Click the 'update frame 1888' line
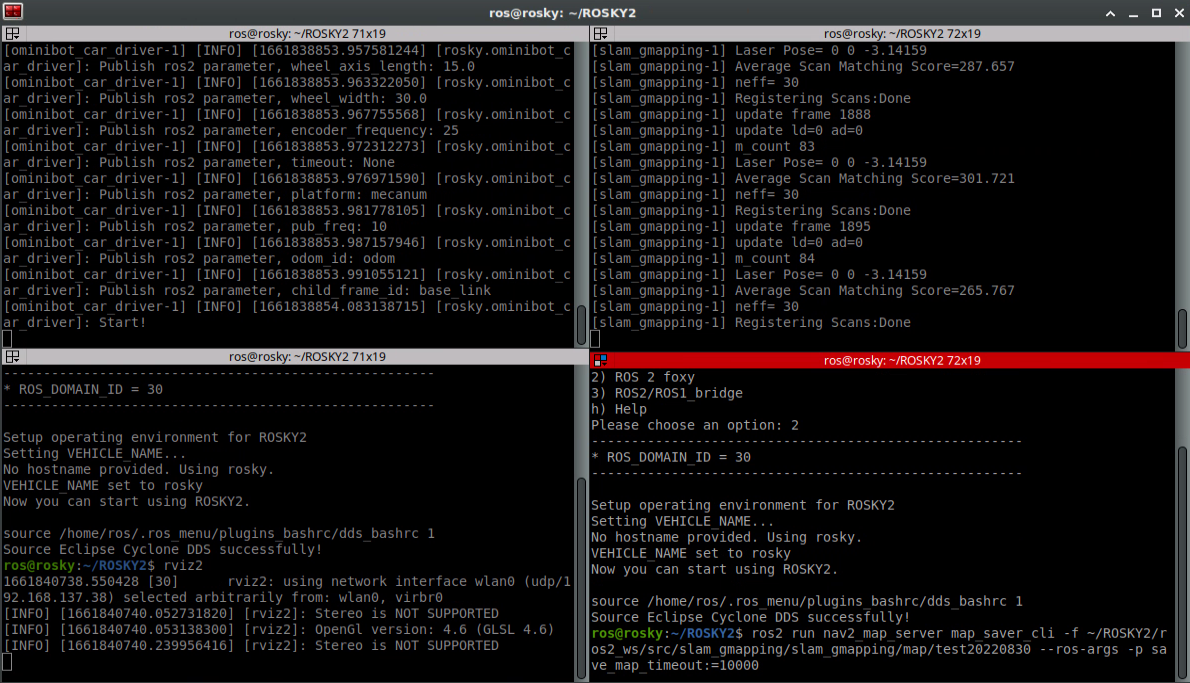The image size is (1190, 683). [x=731, y=115]
